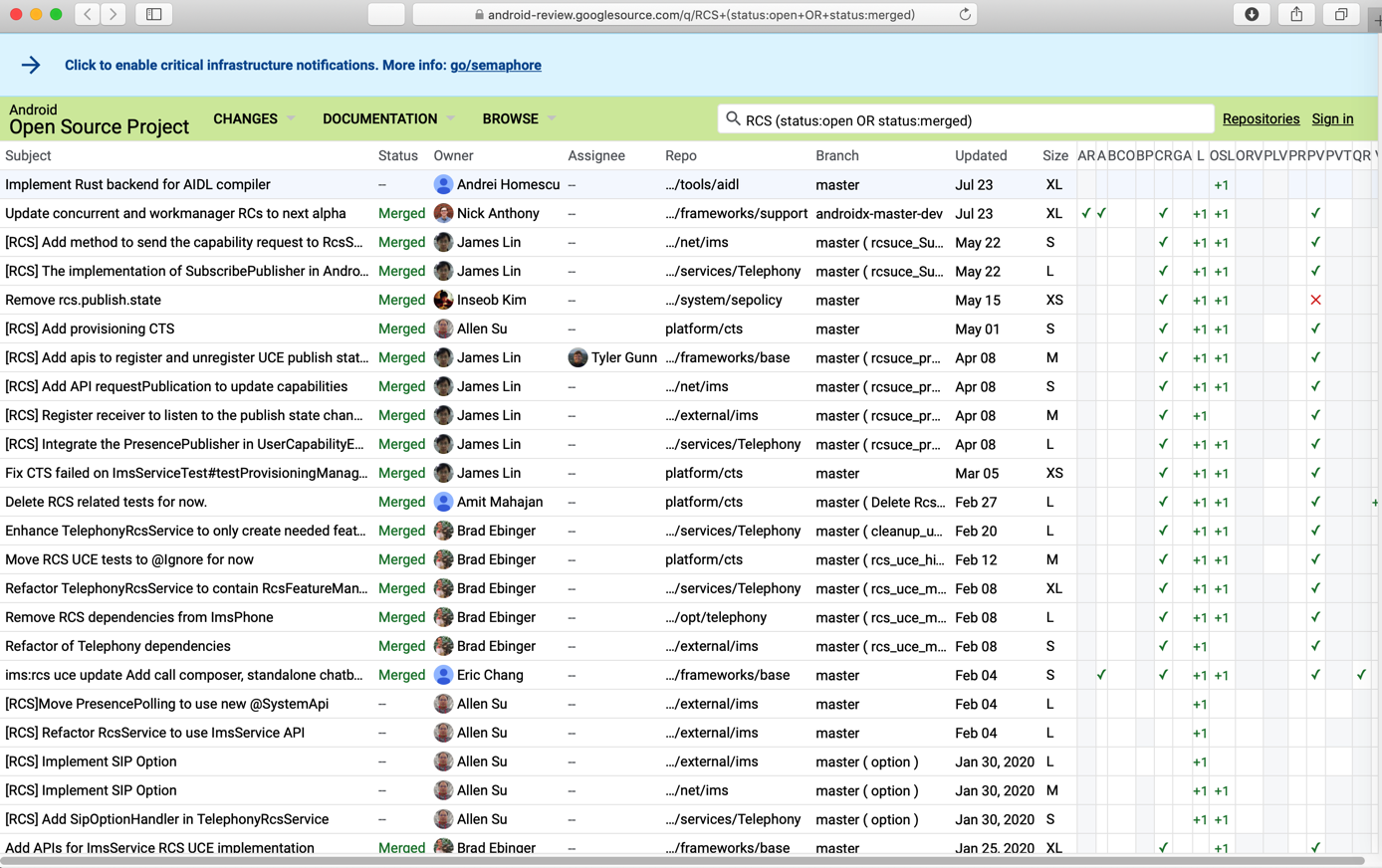Reload the page using the refresh icon
1382x868 pixels.
click(x=965, y=14)
